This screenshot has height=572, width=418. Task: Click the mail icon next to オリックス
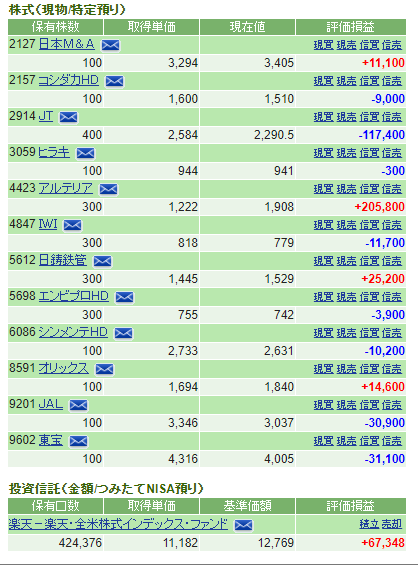pos(105,369)
